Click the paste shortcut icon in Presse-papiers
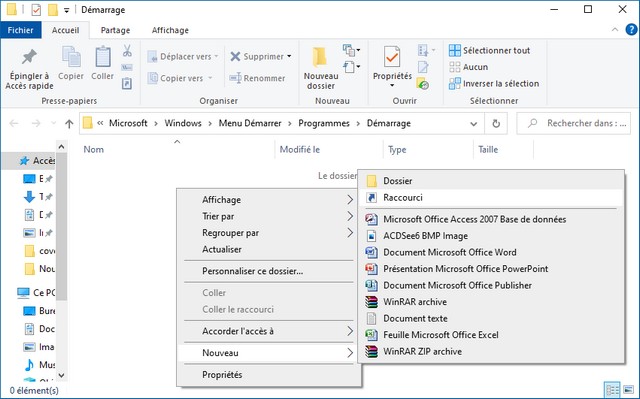This screenshot has height=399, width=640. pyautogui.click(x=127, y=84)
